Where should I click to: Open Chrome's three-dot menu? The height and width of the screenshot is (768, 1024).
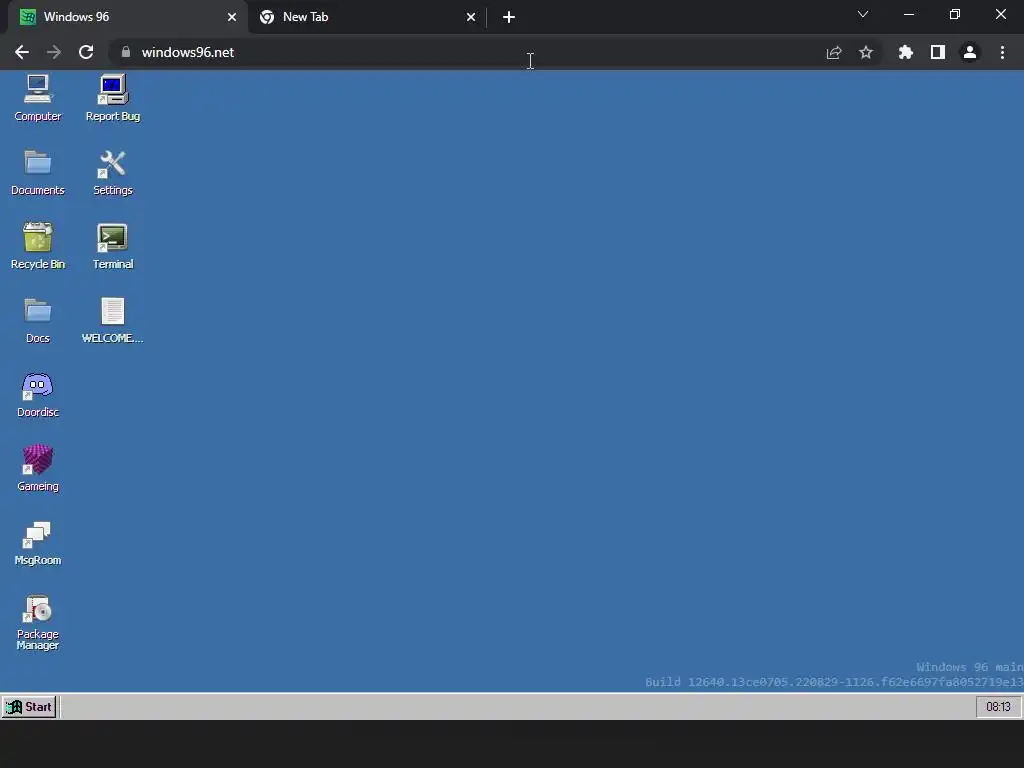1002,52
